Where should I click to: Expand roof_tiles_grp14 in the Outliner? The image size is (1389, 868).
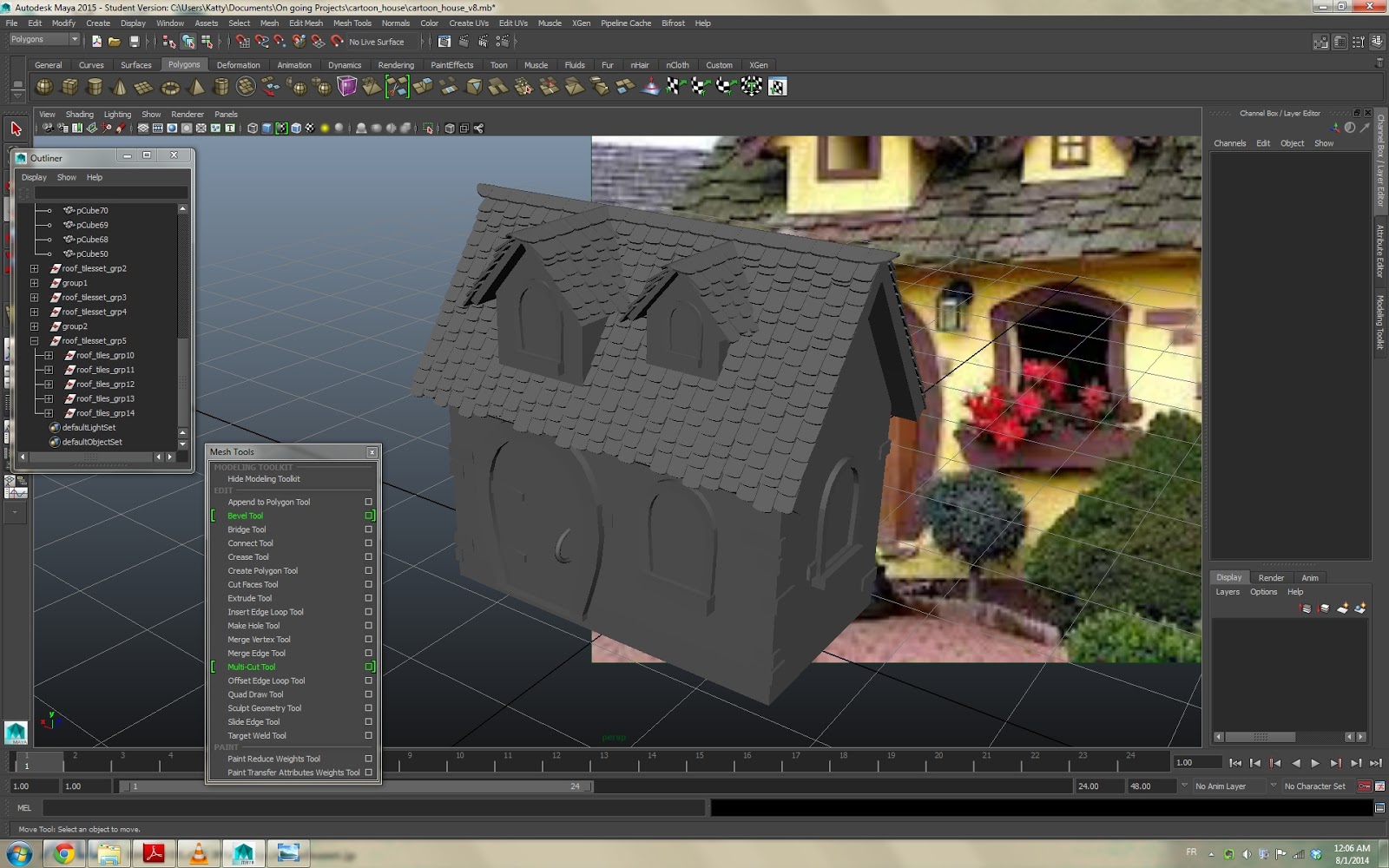(x=49, y=413)
